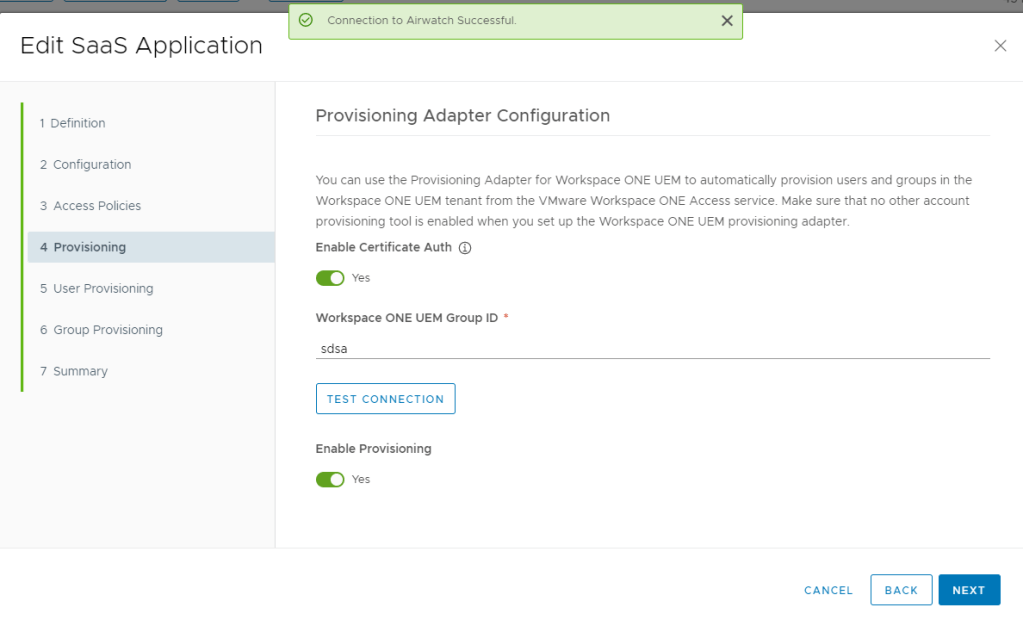Image resolution: width=1023 pixels, height=626 pixels.
Task: Toggle the Enable Certificate Auth switch
Action: (330, 278)
